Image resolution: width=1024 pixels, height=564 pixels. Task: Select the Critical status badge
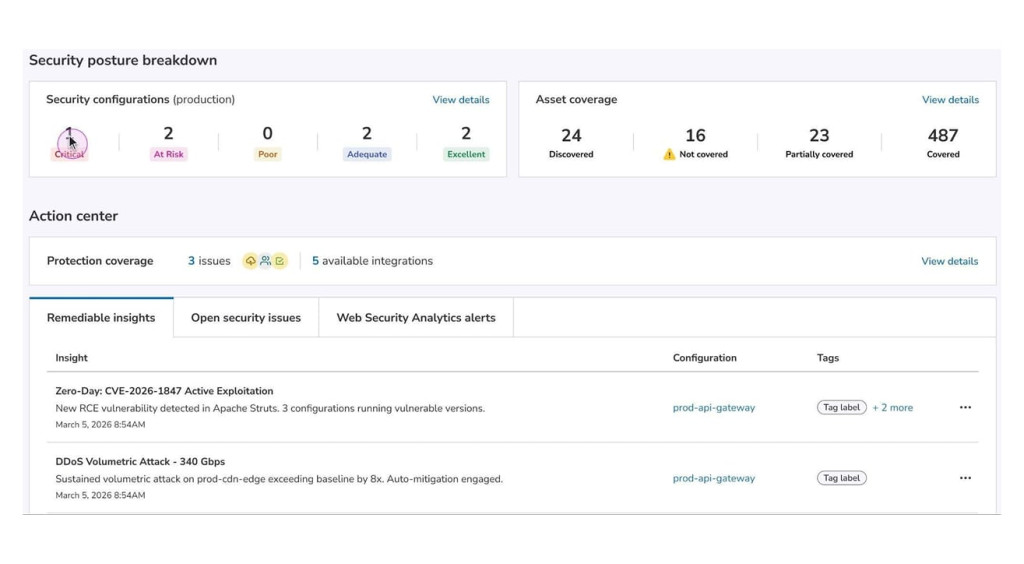pos(69,155)
